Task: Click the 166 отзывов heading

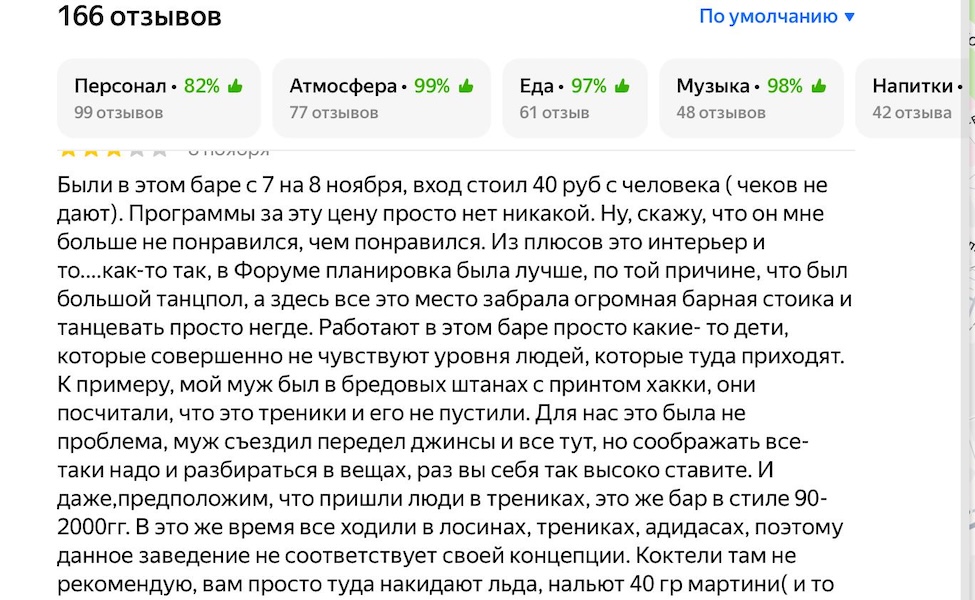Action: [140, 16]
